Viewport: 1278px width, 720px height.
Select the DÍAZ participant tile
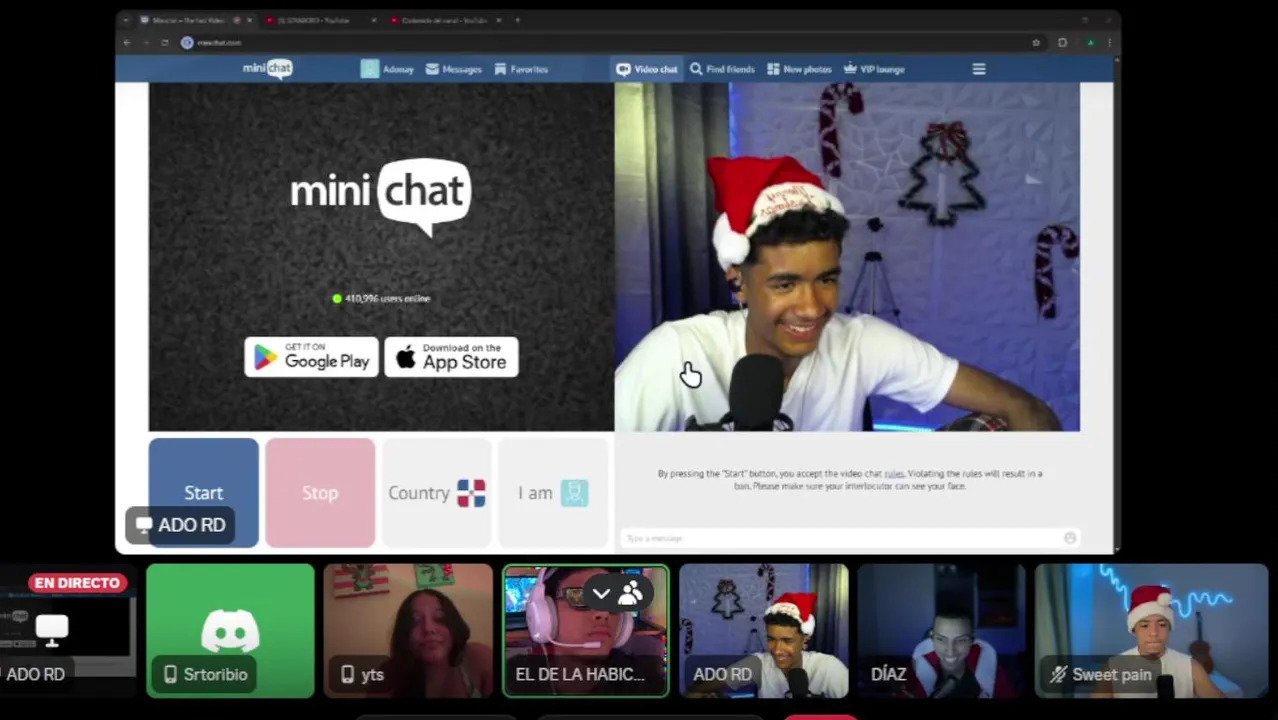tap(941, 631)
